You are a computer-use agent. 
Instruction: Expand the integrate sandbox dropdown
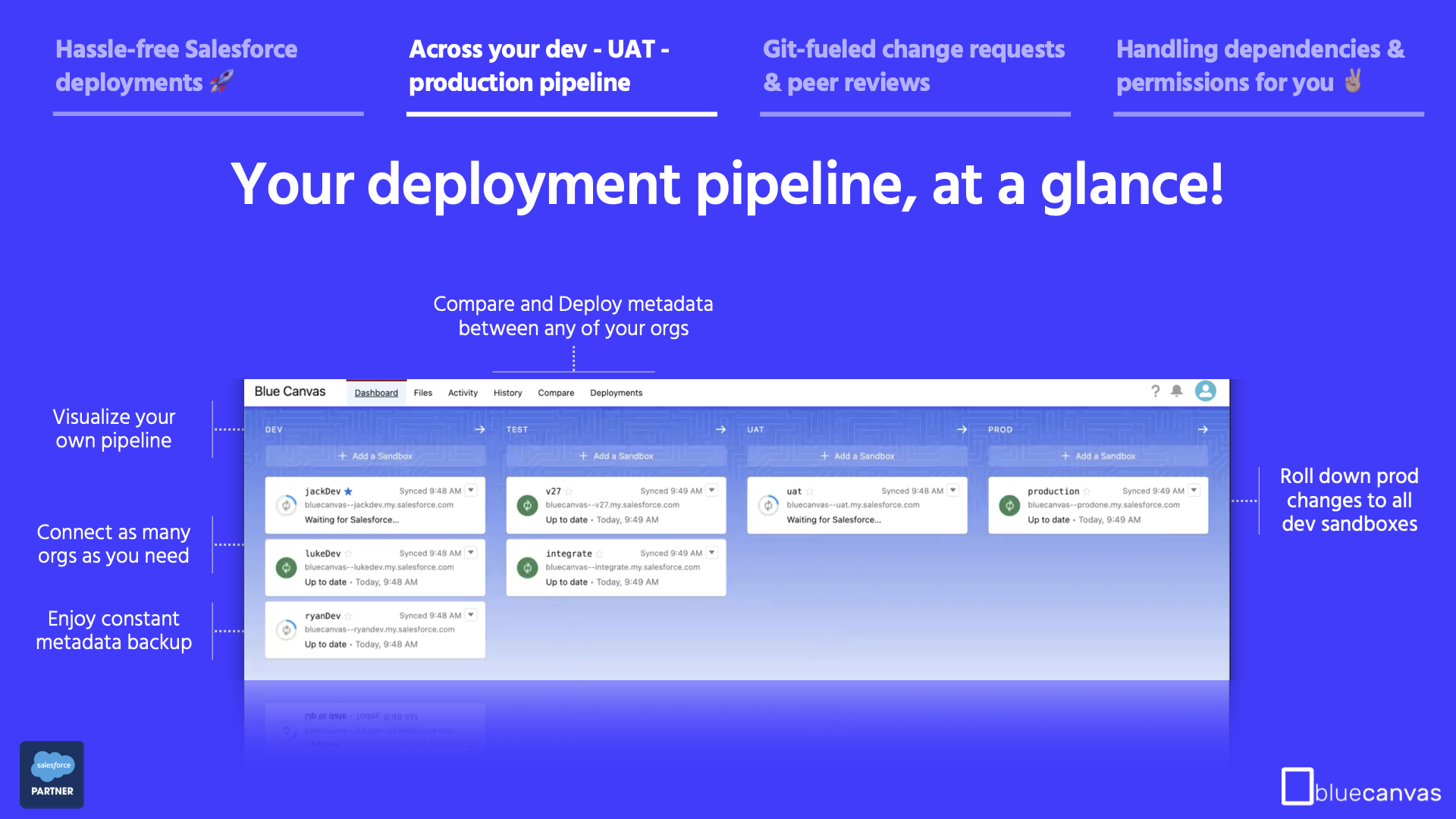coord(711,552)
